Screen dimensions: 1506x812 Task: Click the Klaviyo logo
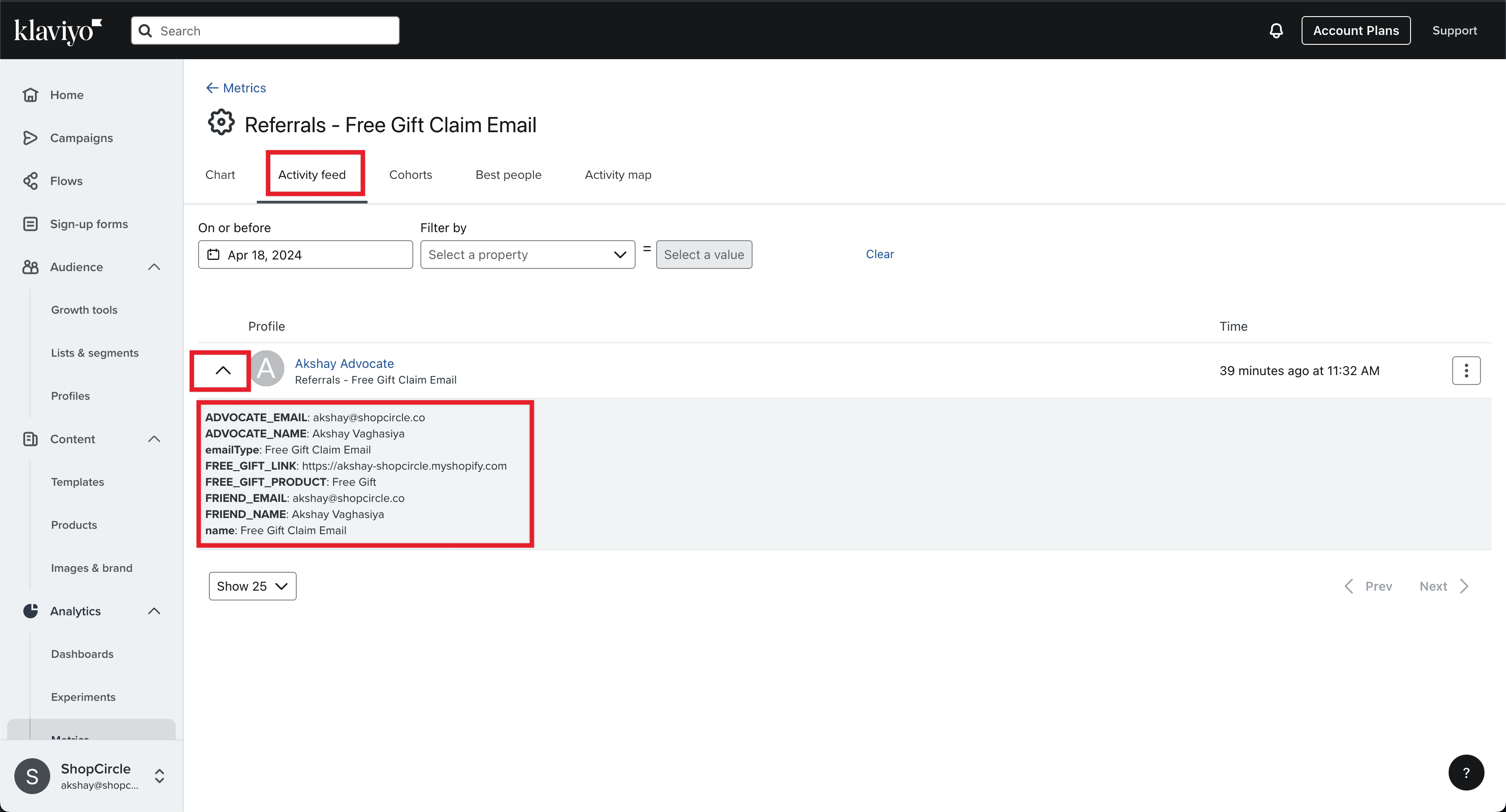(x=57, y=30)
